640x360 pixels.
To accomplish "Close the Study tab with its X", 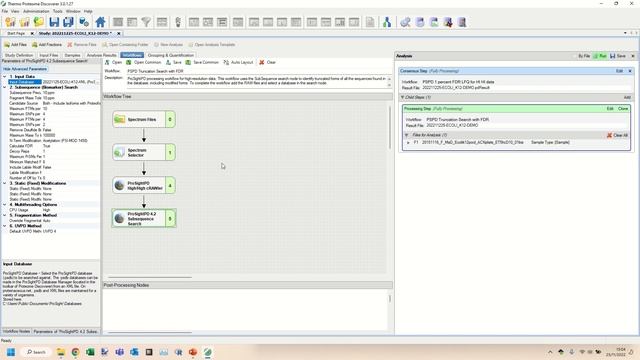I will coord(118,33).
